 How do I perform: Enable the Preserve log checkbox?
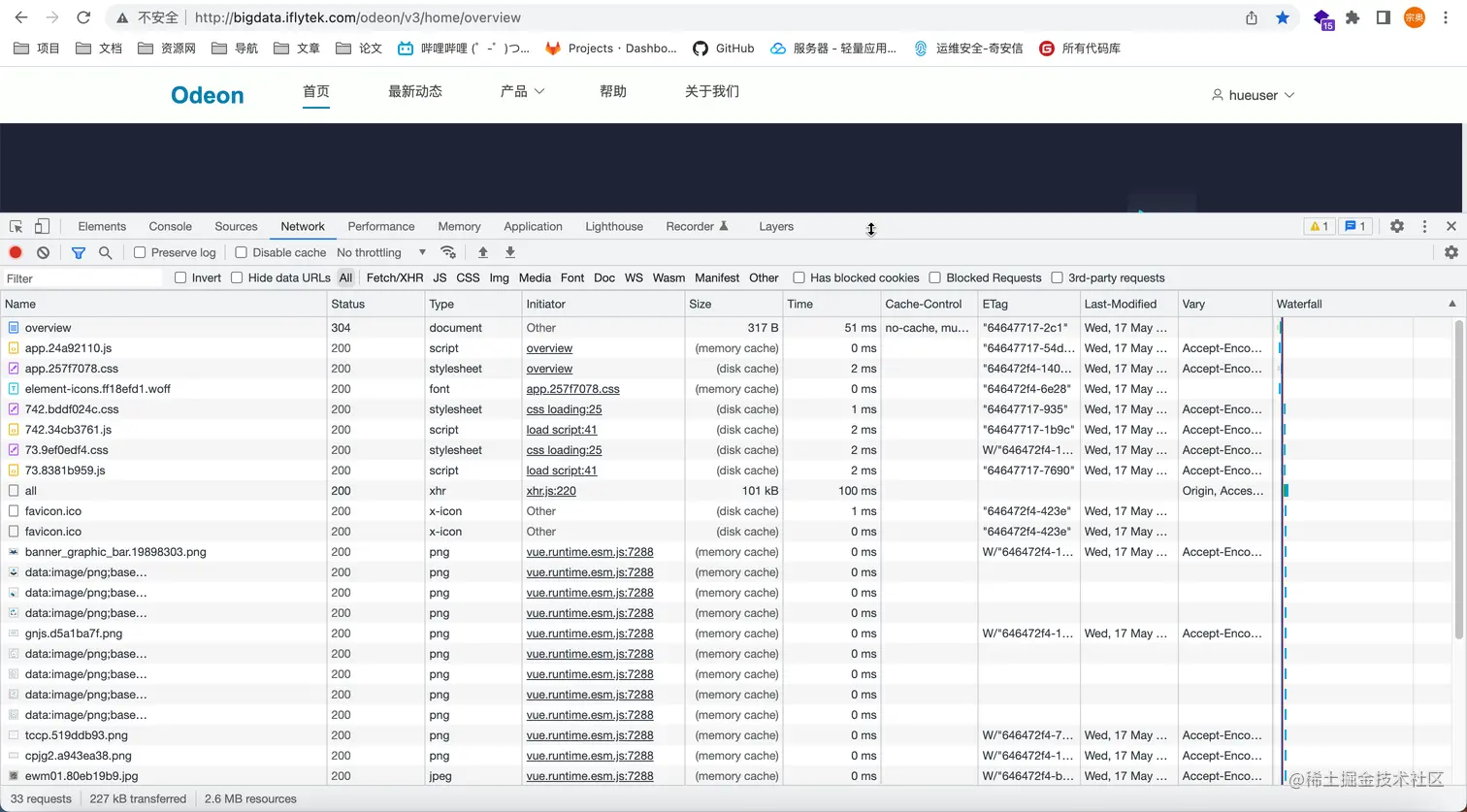pos(140,252)
